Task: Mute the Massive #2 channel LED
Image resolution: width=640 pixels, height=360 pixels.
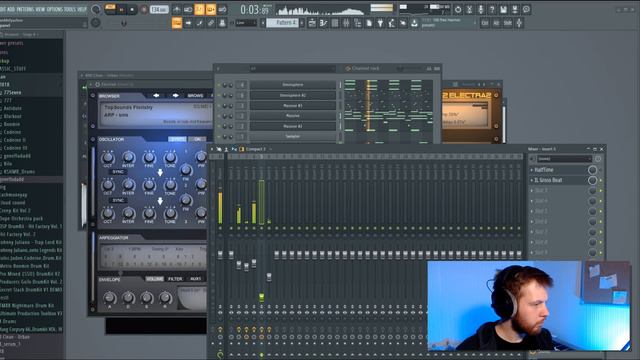Action: tap(219, 127)
